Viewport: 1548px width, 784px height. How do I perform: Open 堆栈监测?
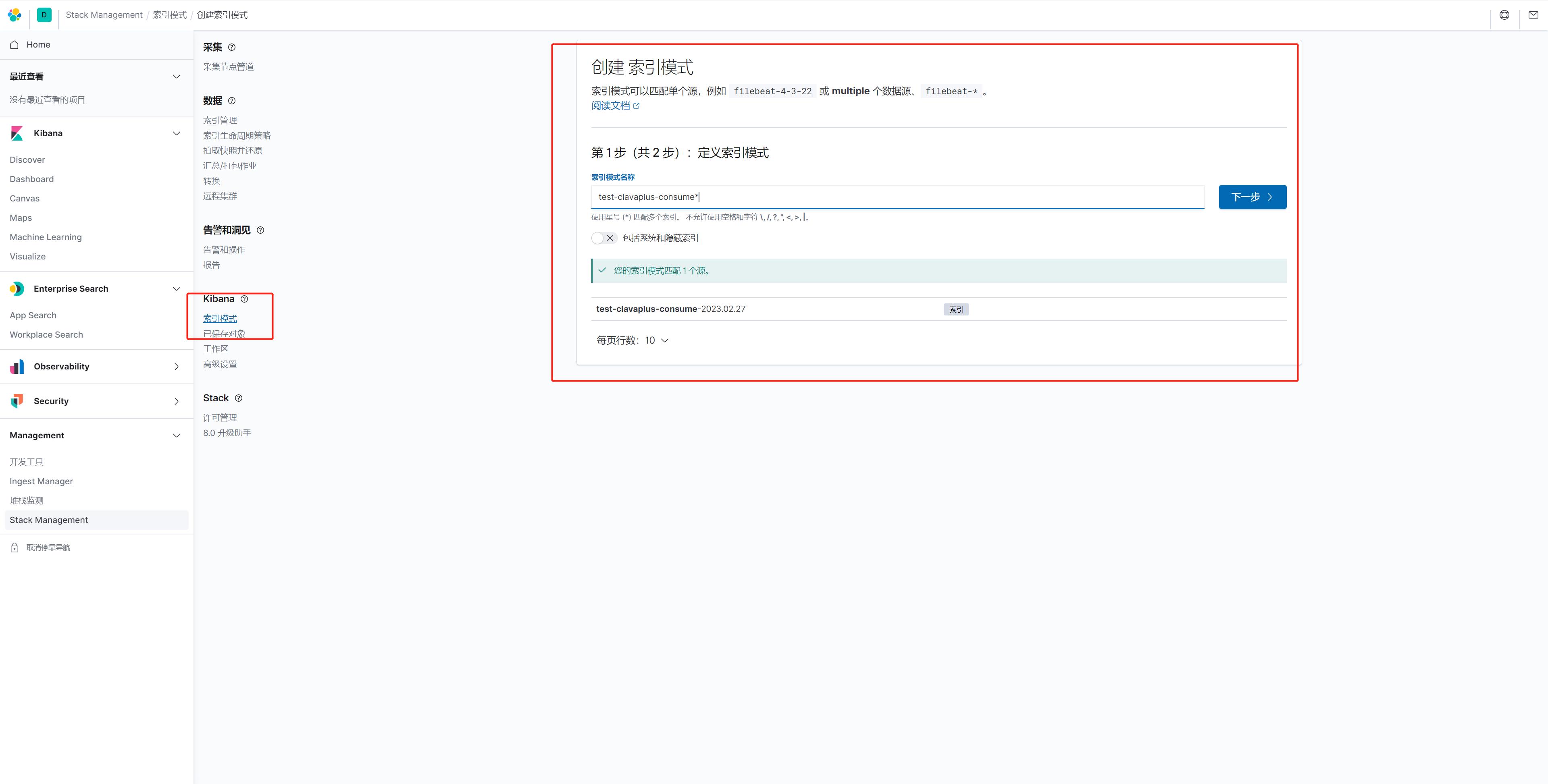[27, 500]
